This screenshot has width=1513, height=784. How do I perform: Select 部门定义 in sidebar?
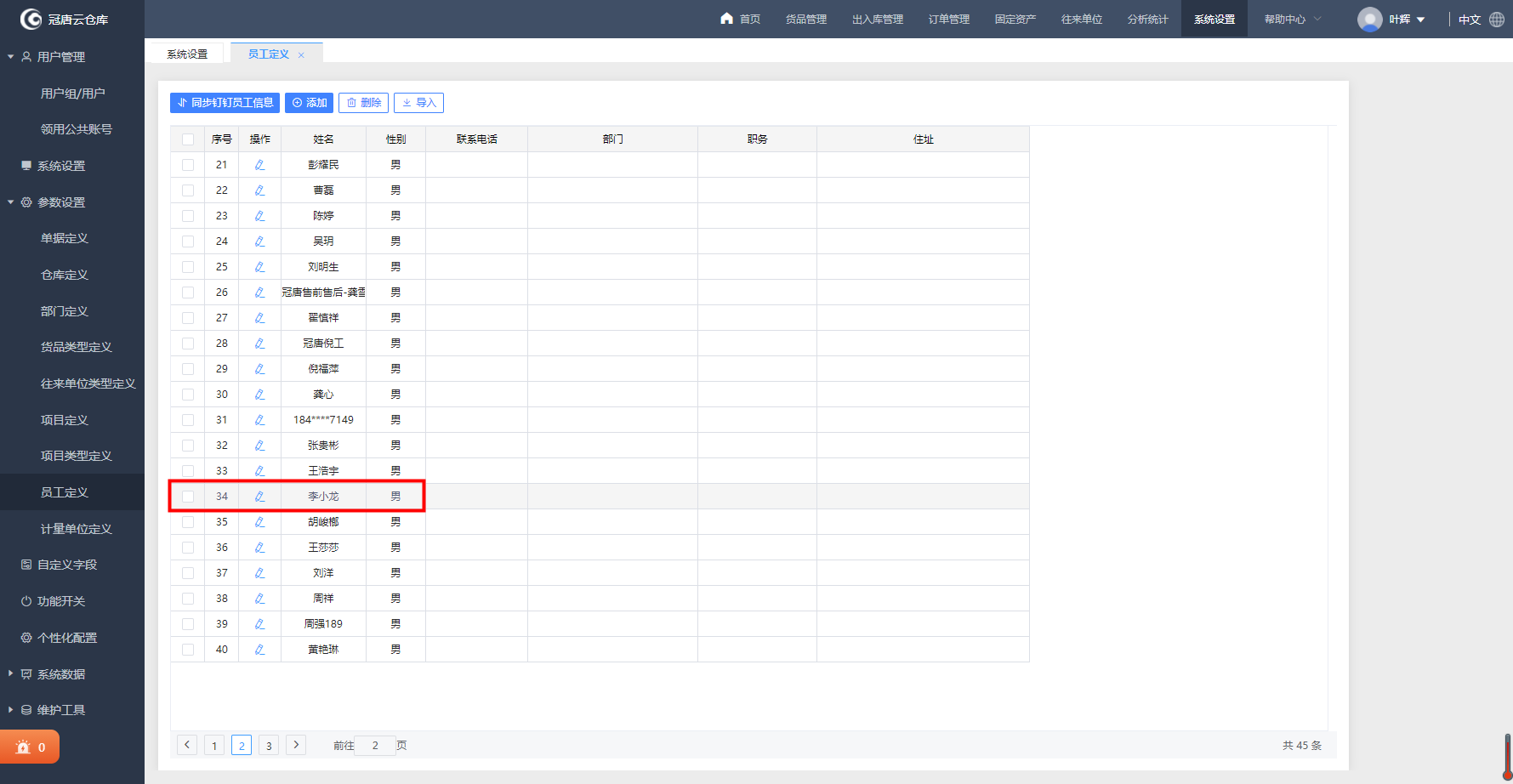tap(65, 311)
